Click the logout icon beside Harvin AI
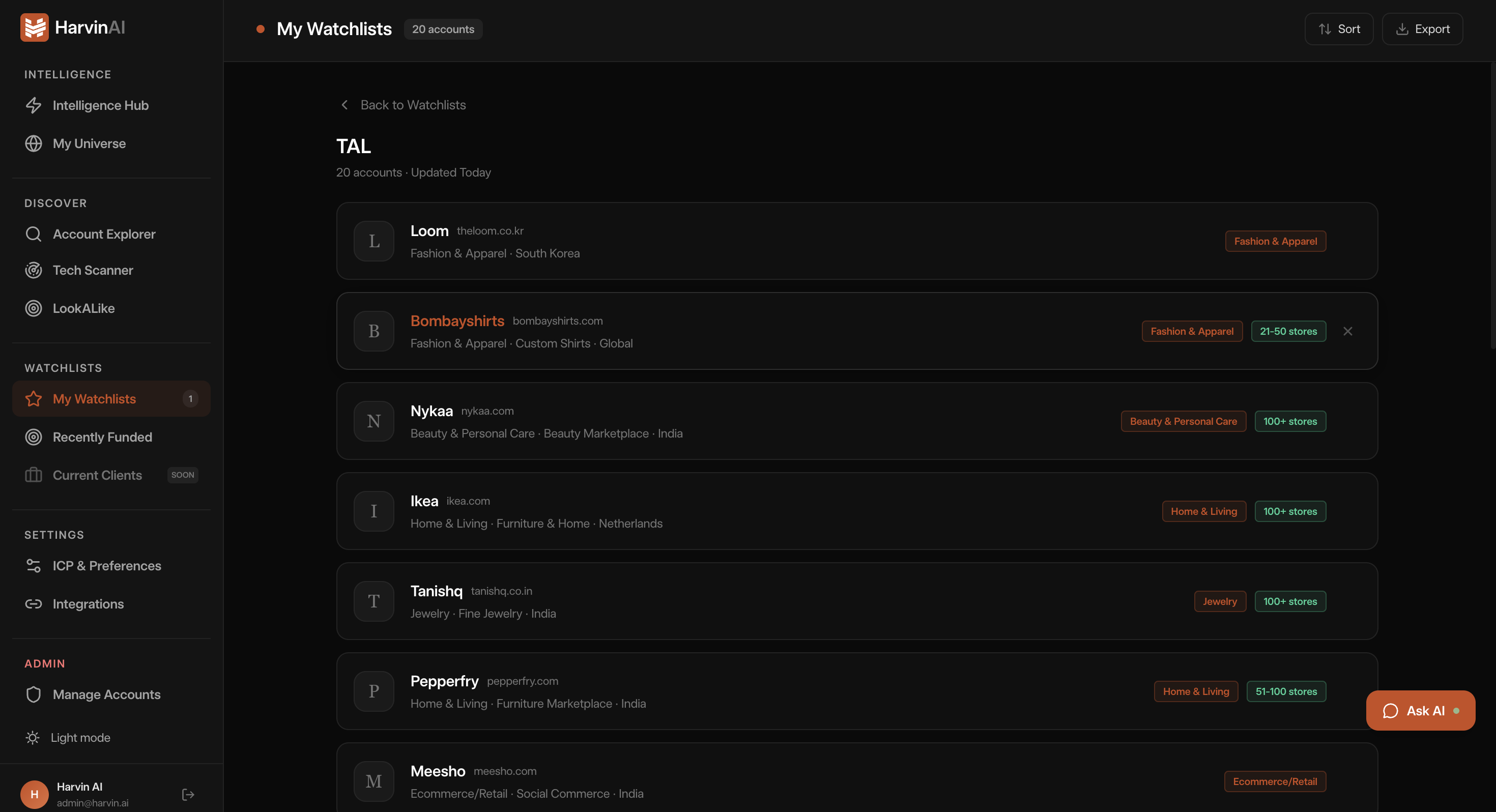 click(x=188, y=795)
